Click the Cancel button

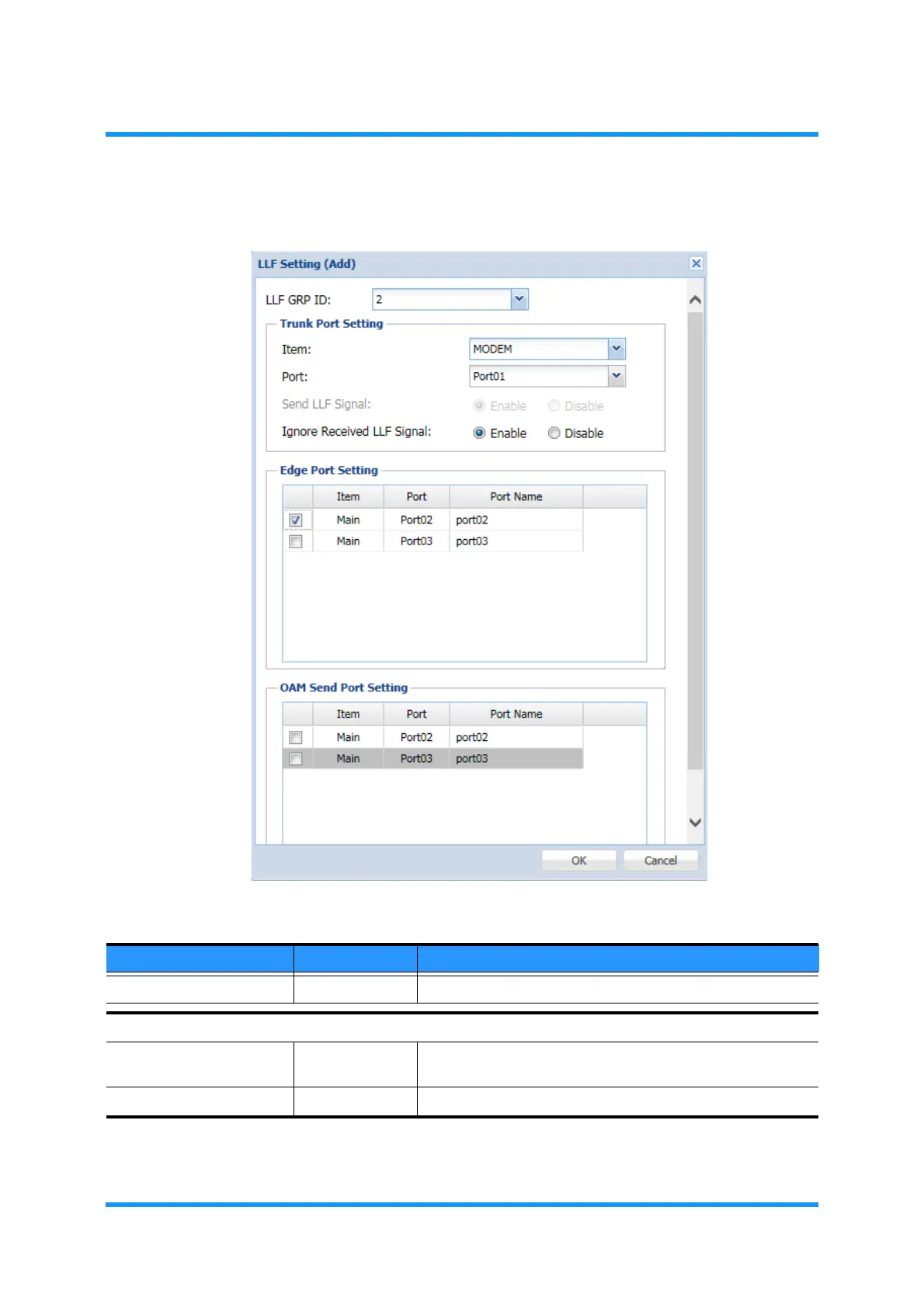tap(660, 861)
